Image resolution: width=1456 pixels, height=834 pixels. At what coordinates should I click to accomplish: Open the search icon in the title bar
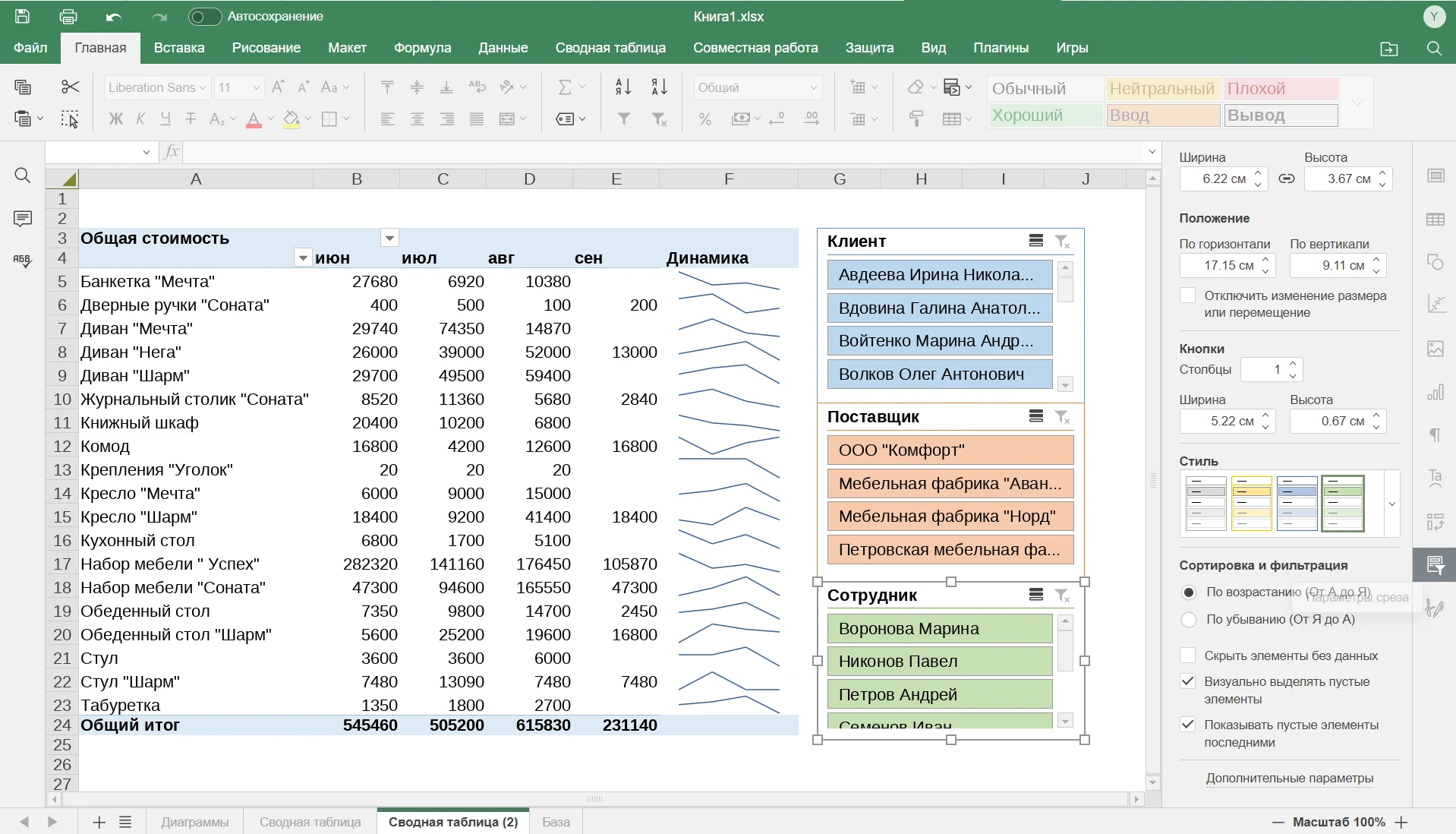tap(1434, 48)
